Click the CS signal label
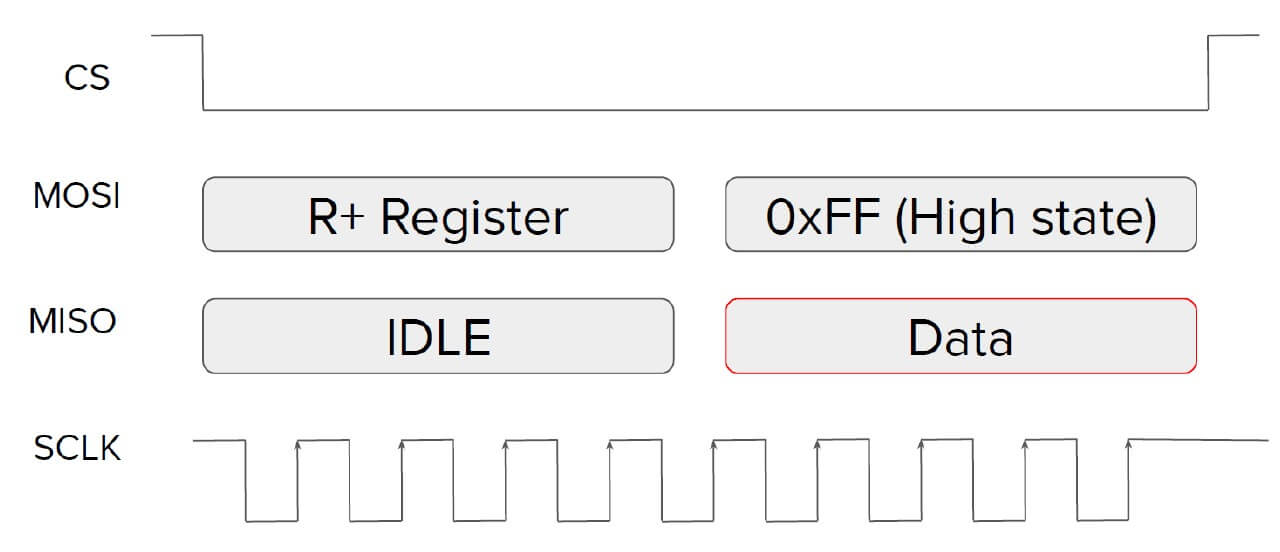 click(87, 77)
